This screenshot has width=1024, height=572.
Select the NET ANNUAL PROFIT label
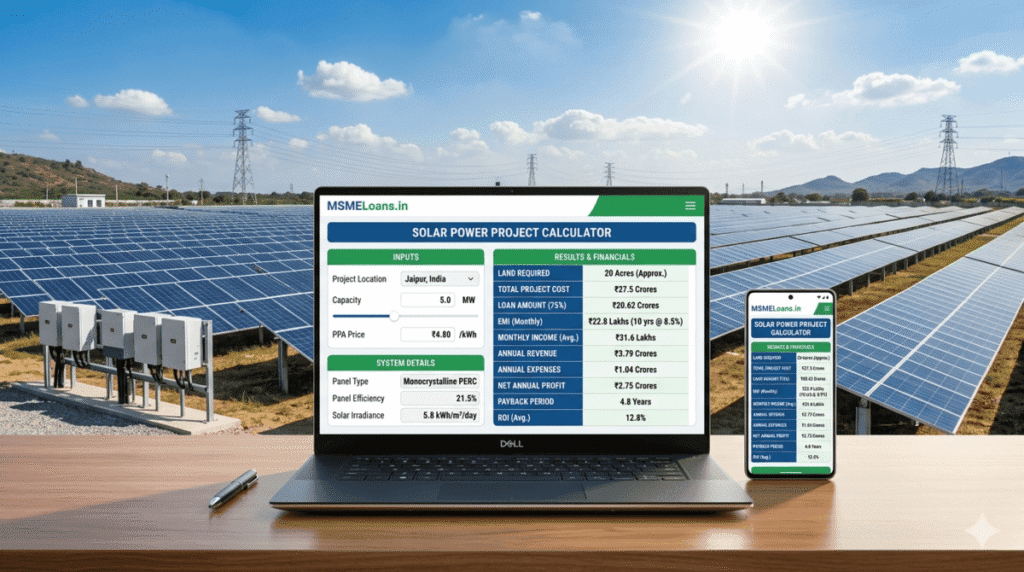coord(532,385)
